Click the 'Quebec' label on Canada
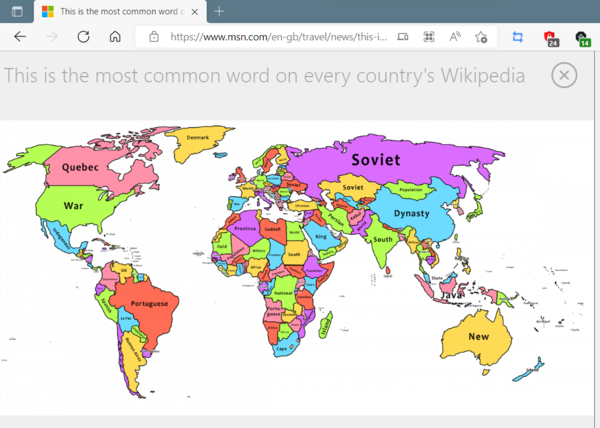This screenshot has width=600, height=428. pos(80,167)
